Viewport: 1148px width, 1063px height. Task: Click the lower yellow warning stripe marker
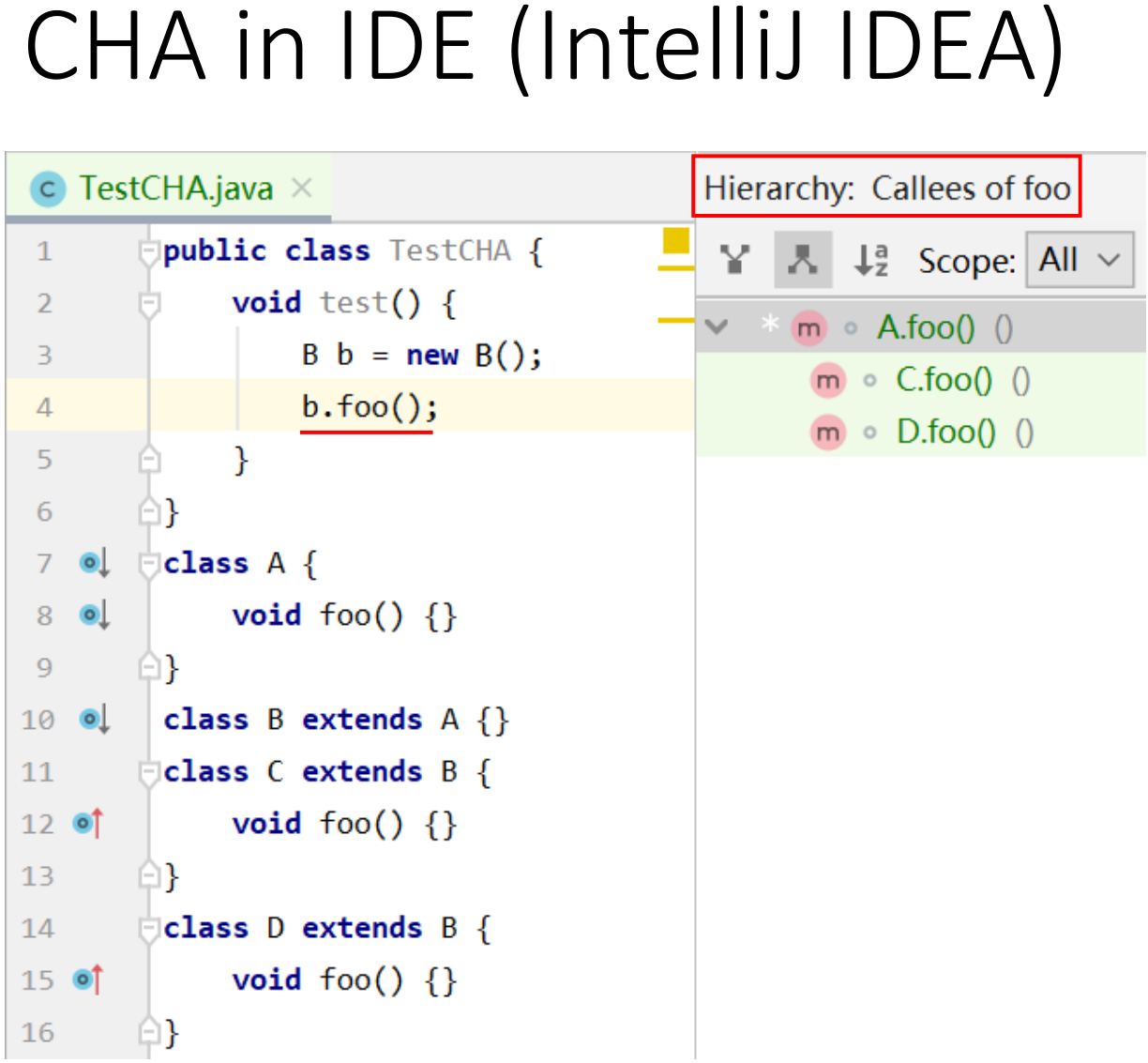point(676,321)
